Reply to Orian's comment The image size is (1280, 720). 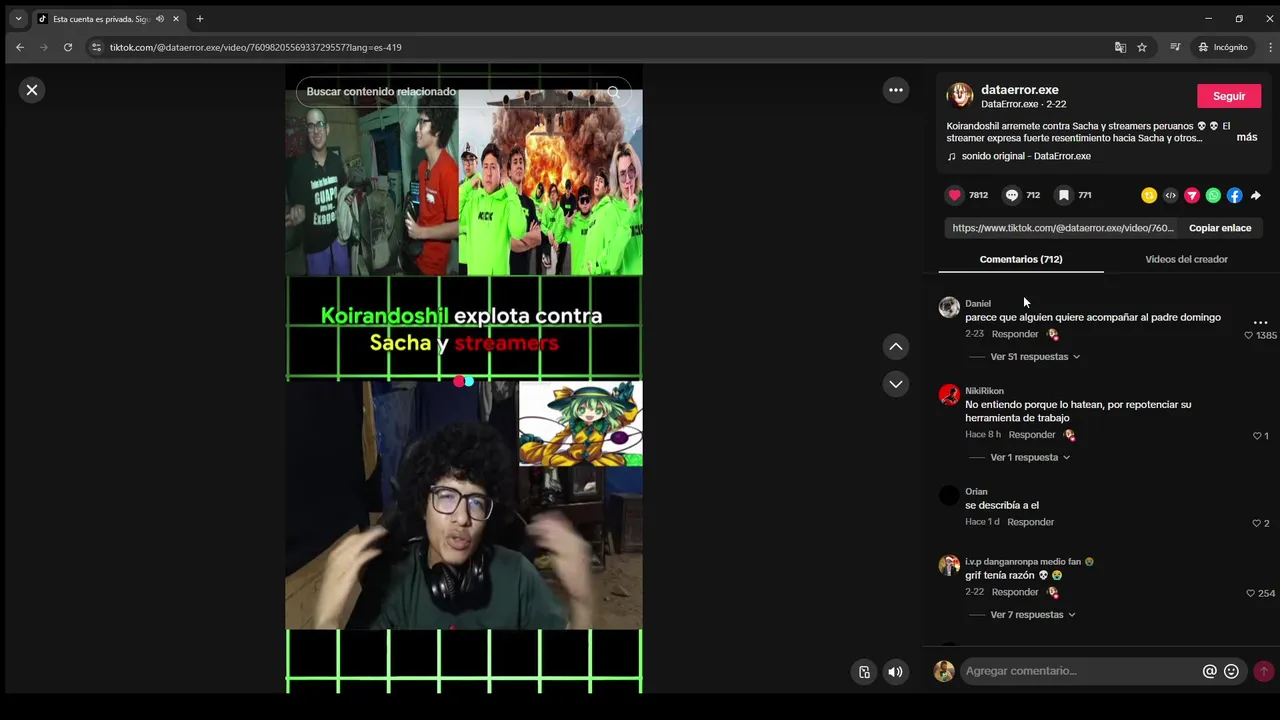click(1031, 522)
